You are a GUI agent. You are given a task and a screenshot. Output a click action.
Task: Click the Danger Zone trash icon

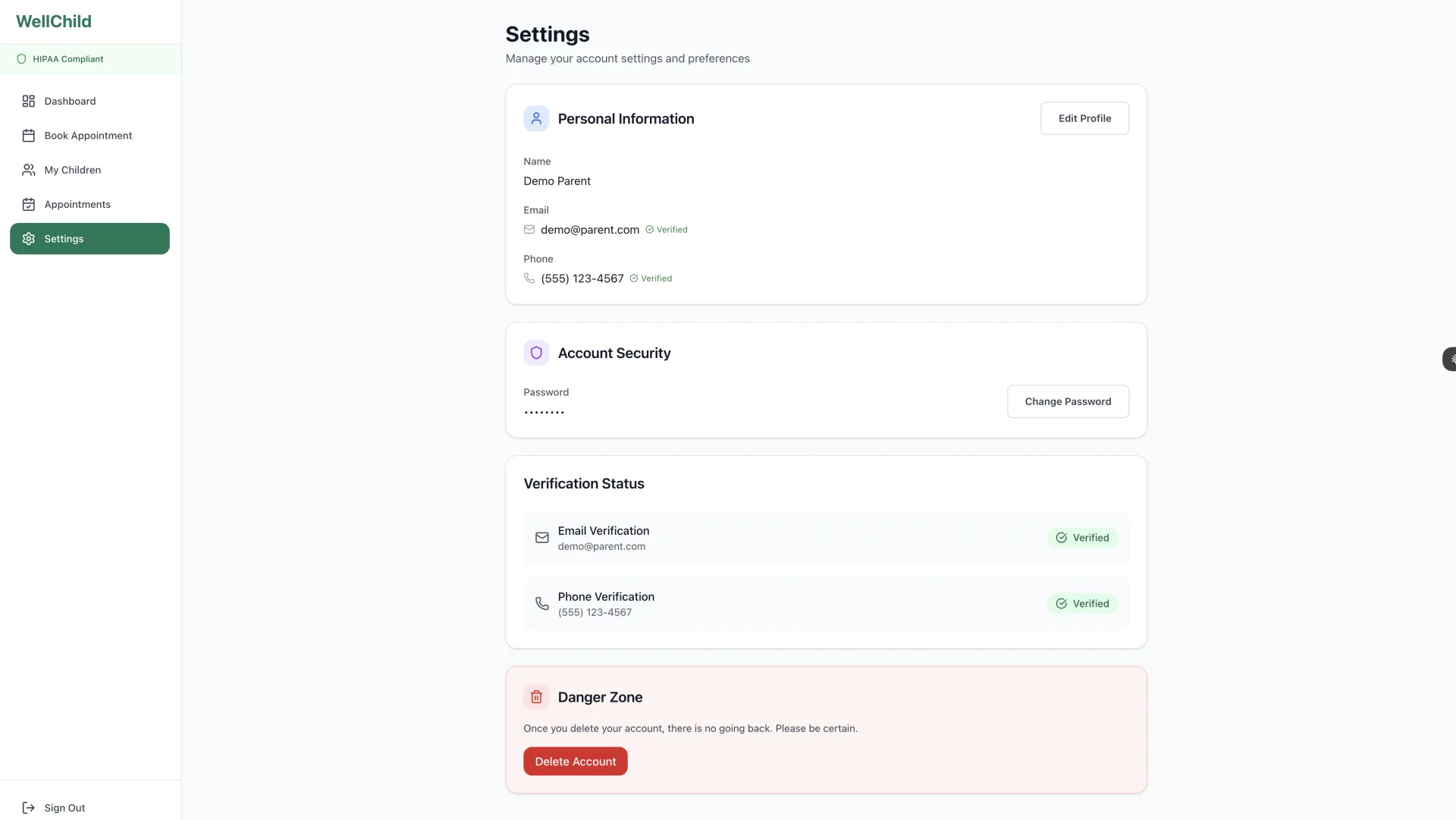536,697
